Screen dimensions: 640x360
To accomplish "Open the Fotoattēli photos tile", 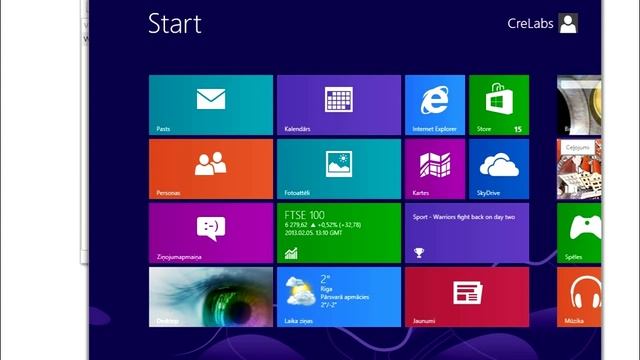I will click(339, 169).
